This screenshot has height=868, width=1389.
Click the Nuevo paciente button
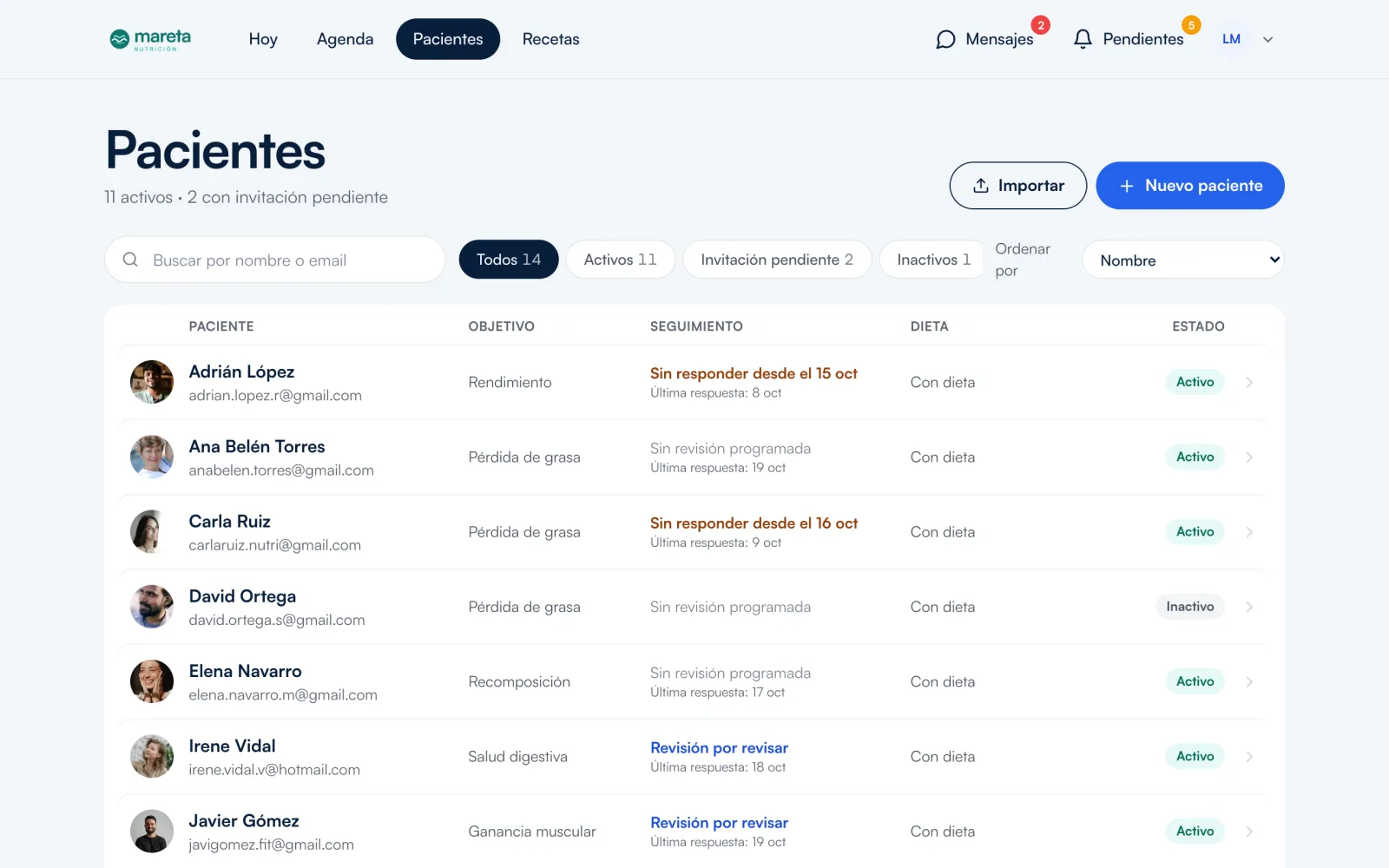tap(1190, 186)
